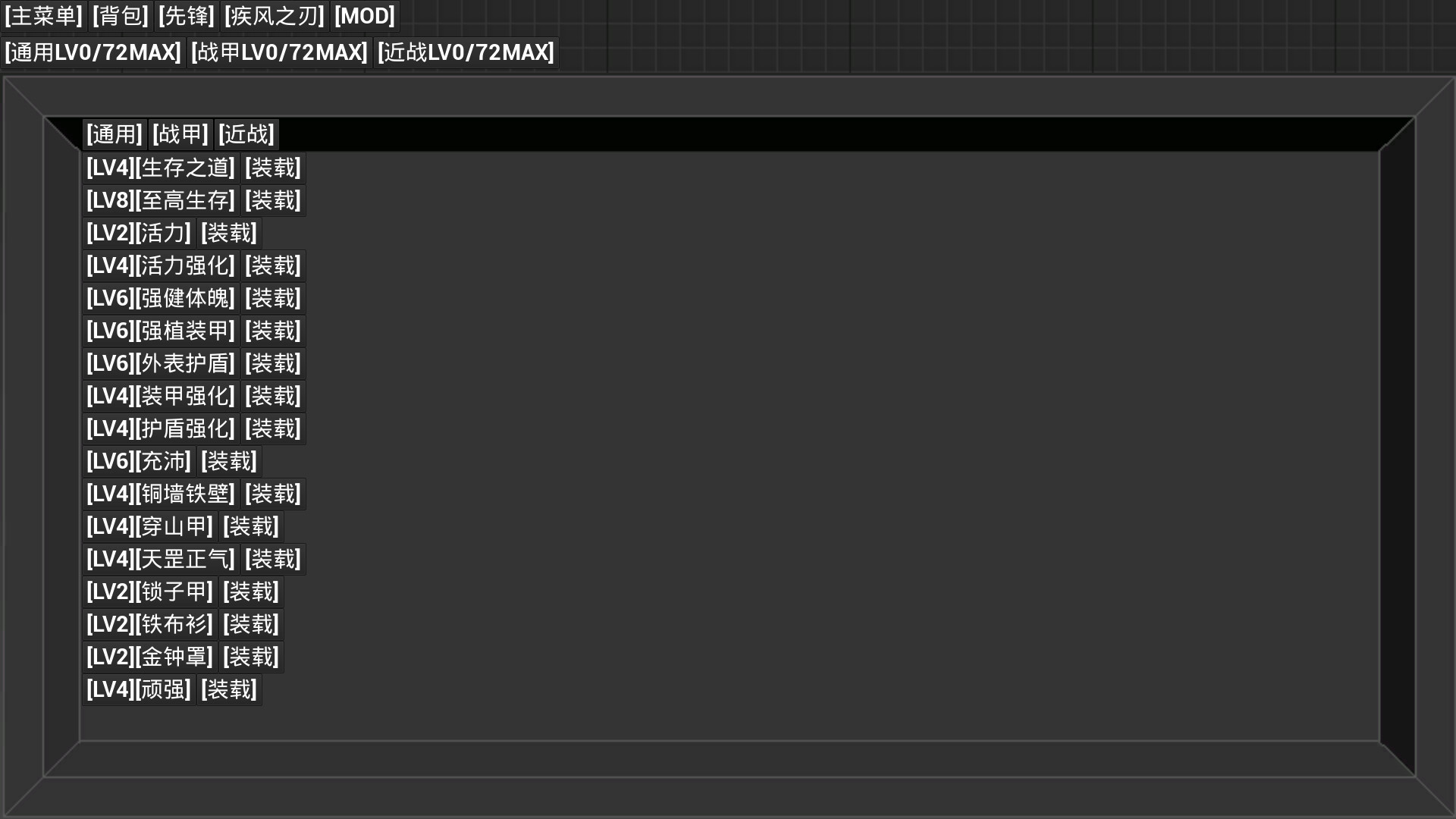Equip the 生存之道 mod with 装载
Viewport: 1456px width, 819px height.
click(x=273, y=168)
